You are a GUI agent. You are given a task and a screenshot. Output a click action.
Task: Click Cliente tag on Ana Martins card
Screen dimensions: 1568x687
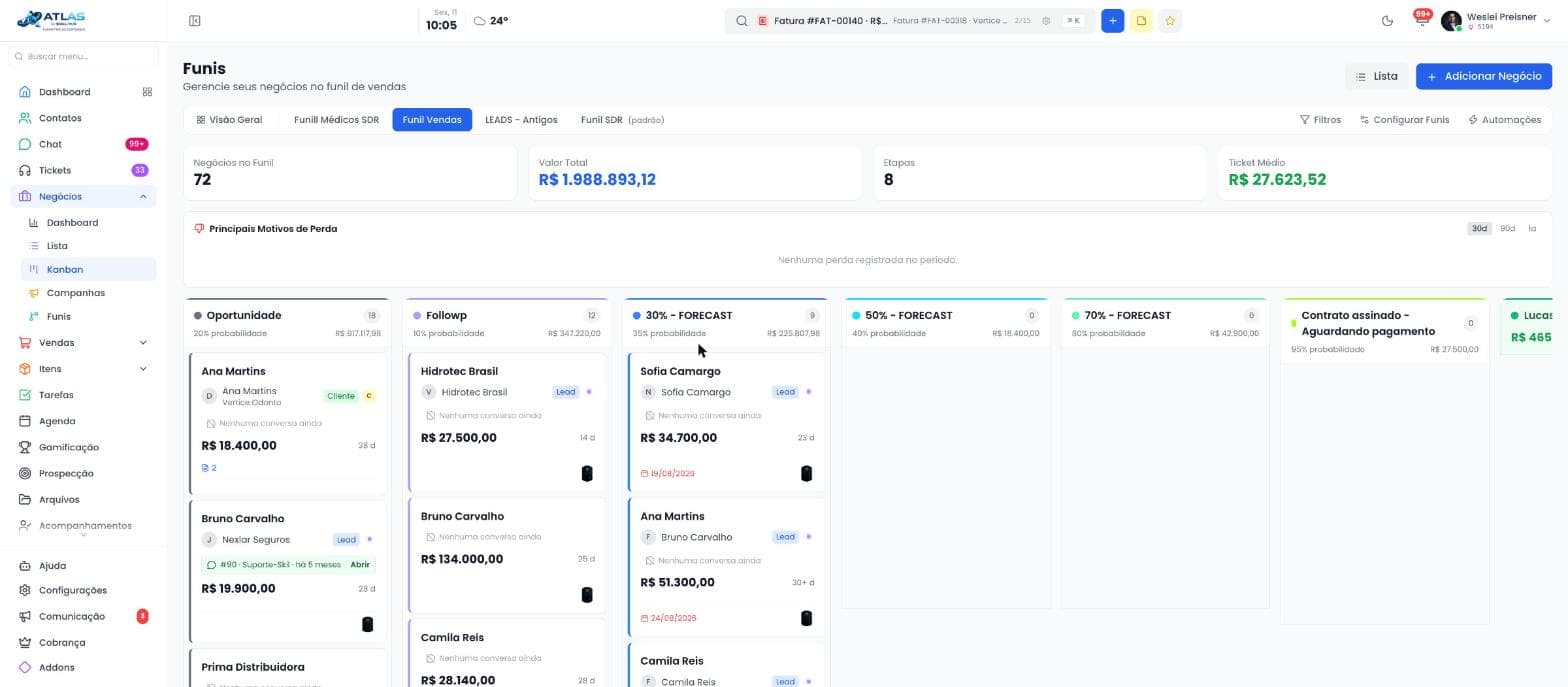click(x=341, y=396)
